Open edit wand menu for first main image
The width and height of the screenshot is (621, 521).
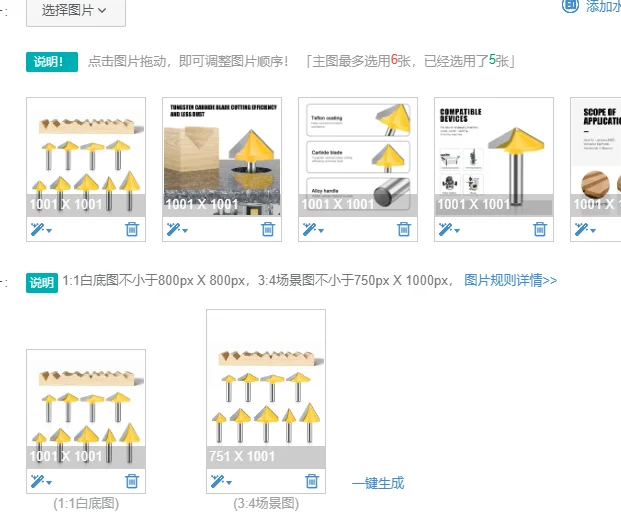[41, 229]
